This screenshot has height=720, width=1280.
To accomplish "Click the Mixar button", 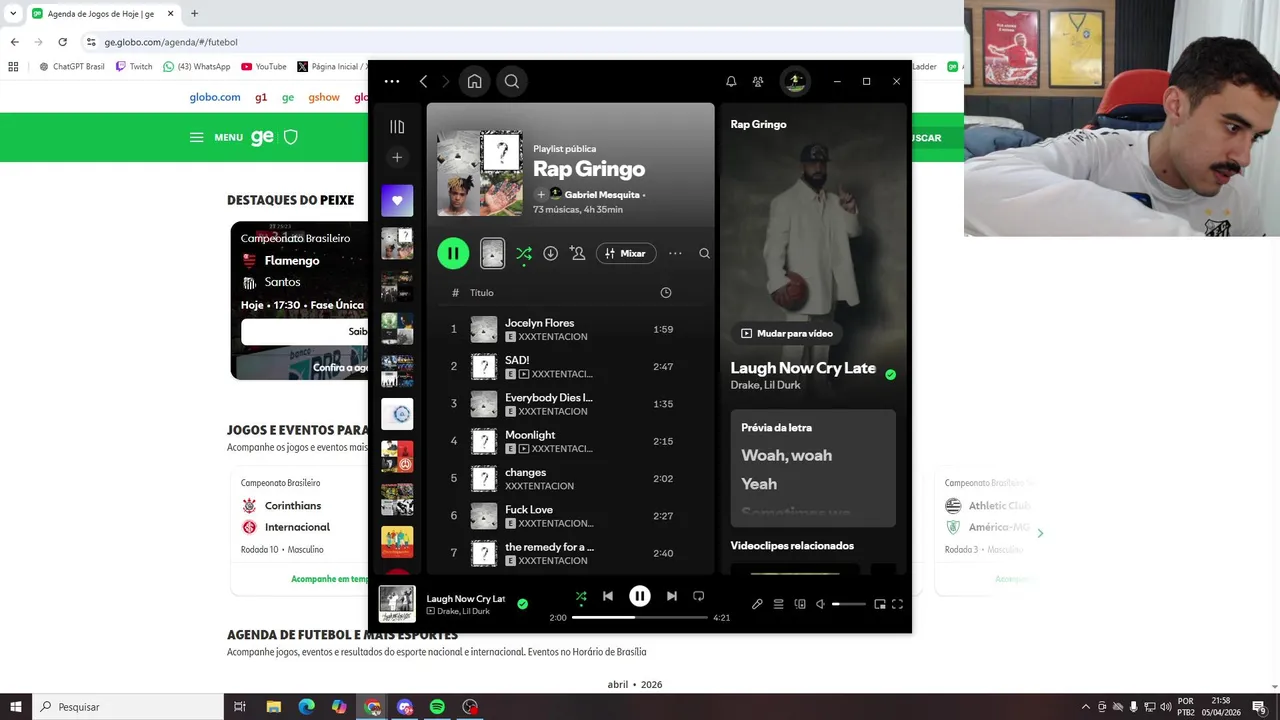I will tap(626, 254).
